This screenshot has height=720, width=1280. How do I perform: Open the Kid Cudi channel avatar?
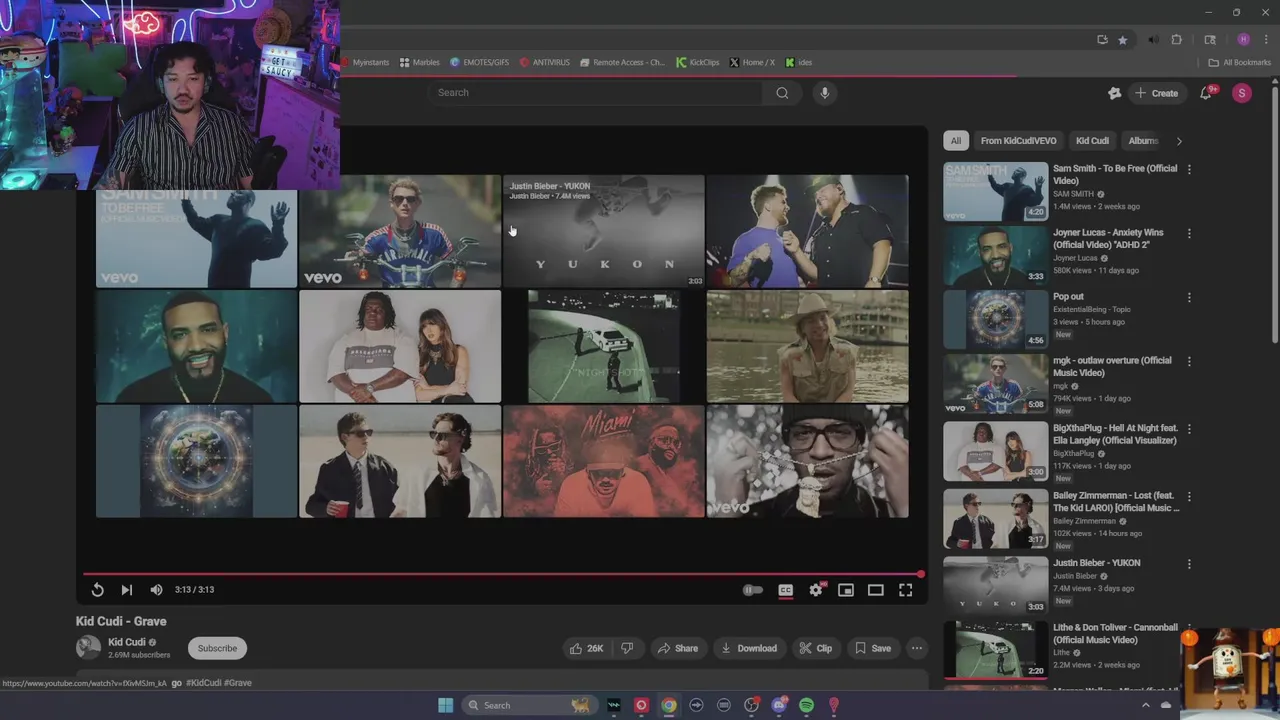coord(88,647)
